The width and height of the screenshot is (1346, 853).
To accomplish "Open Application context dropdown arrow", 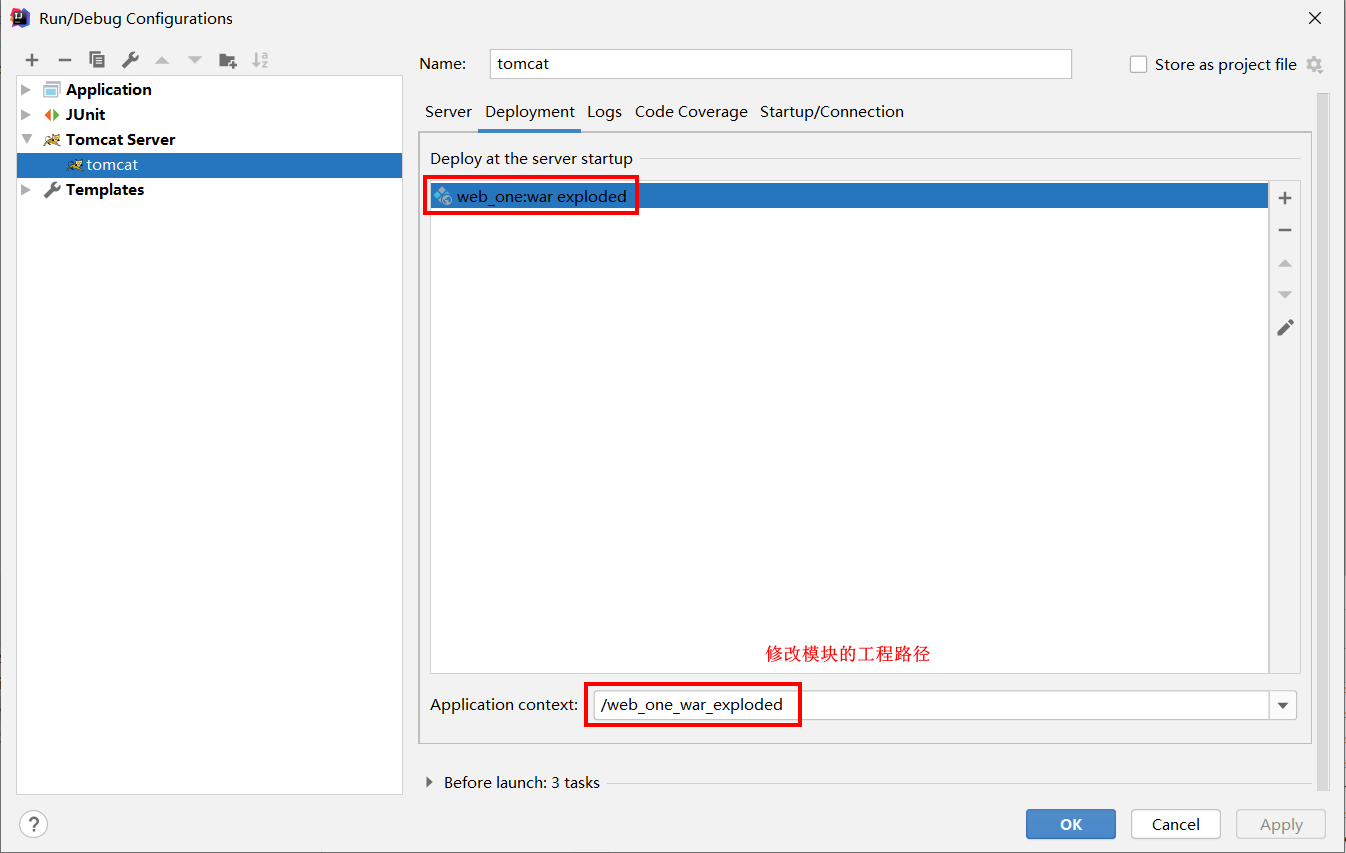I will pyautogui.click(x=1283, y=705).
